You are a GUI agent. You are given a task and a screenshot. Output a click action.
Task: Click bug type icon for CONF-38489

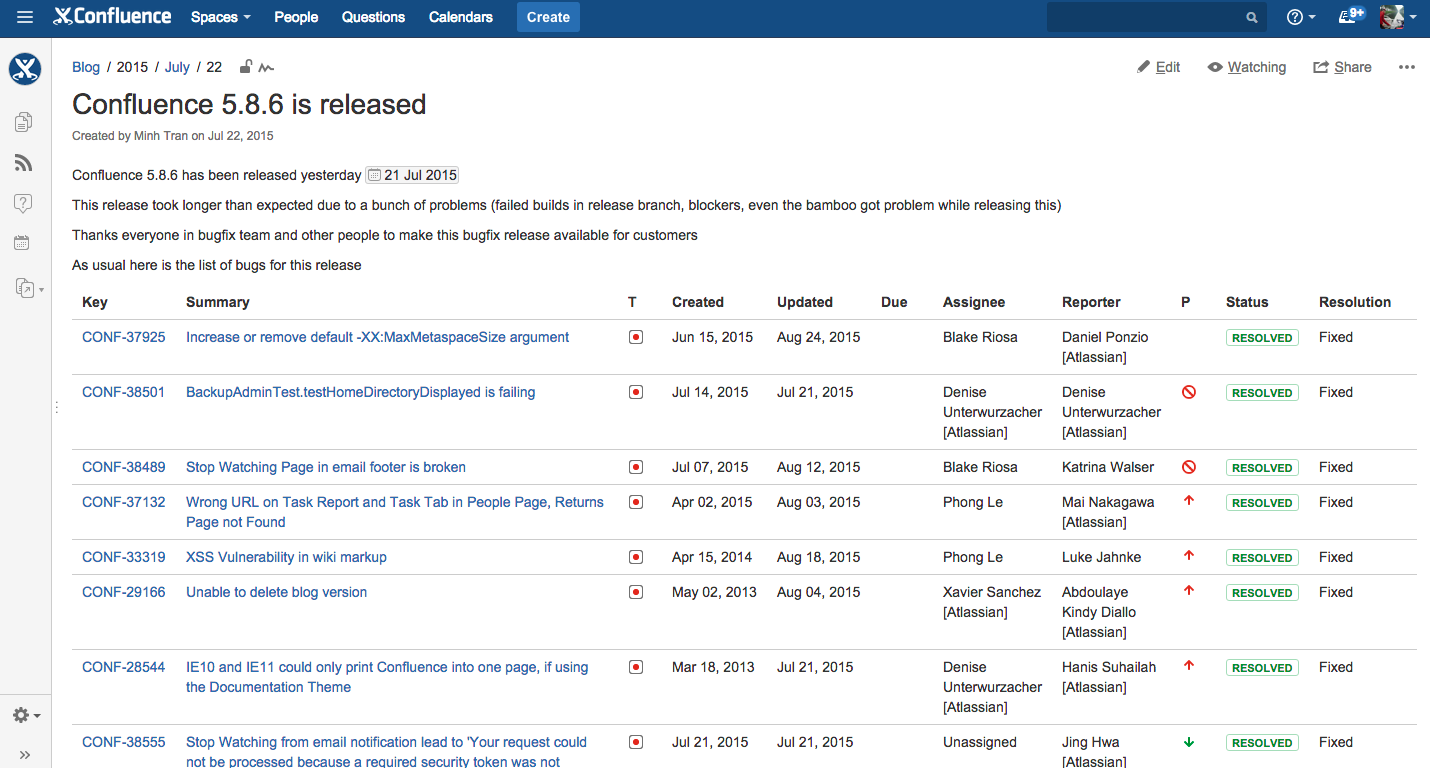tap(635, 467)
